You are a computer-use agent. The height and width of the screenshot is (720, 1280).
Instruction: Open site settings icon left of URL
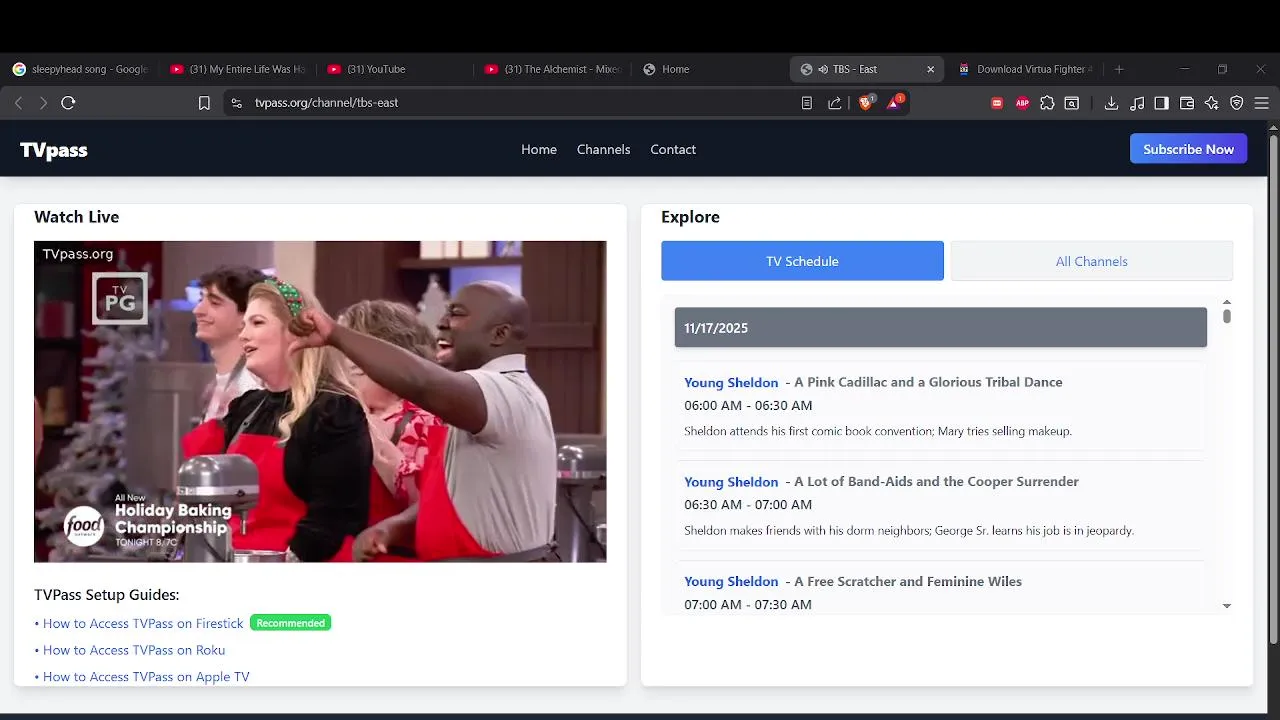click(237, 103)
